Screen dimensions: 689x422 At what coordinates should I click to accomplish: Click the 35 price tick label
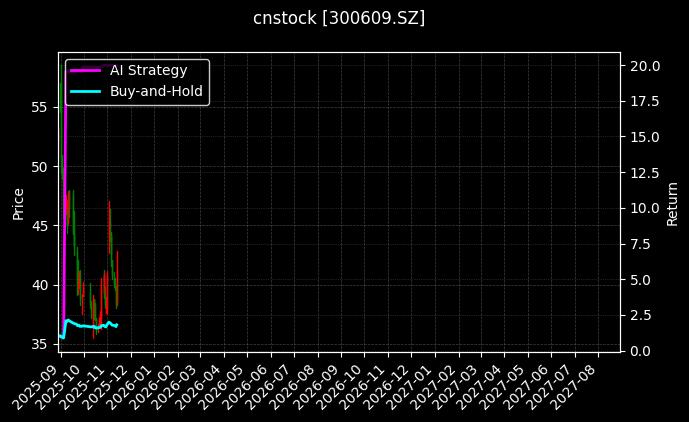point(40,345)
